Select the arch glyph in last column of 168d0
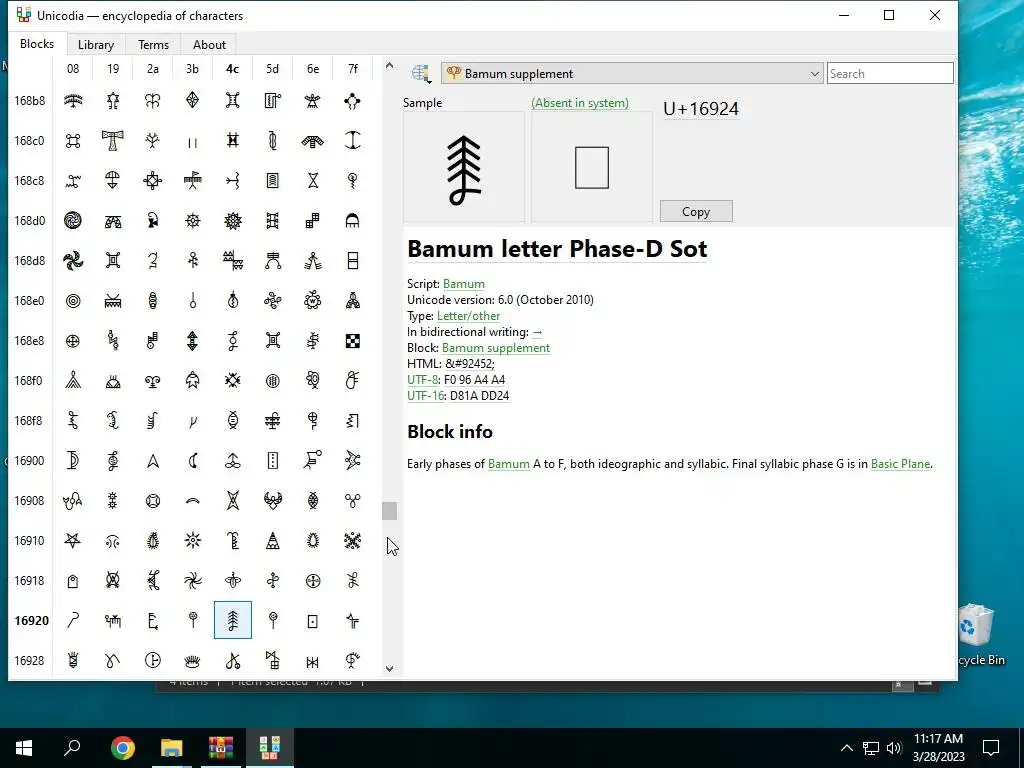The height and width of the screenshot is (768, 1024). coord(353,221)
